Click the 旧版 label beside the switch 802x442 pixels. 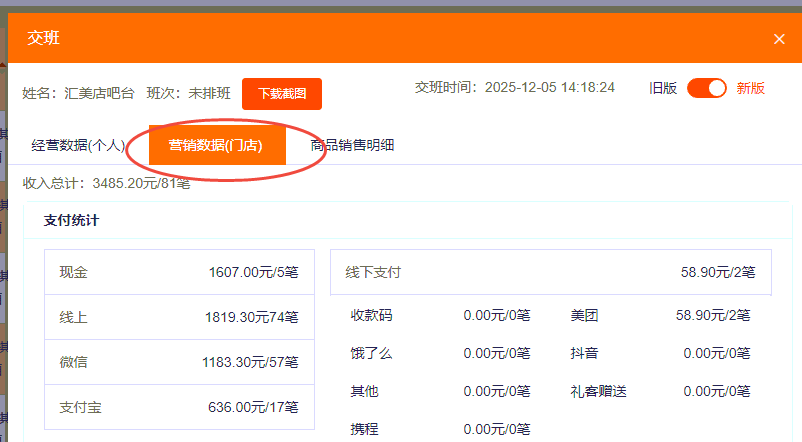[x=663, y=88]
